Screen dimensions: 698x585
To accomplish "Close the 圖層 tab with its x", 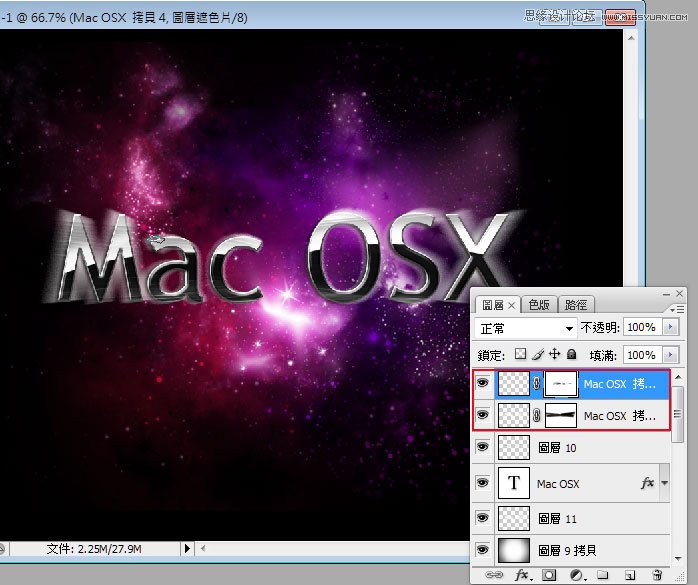I will tap(511, 305).
